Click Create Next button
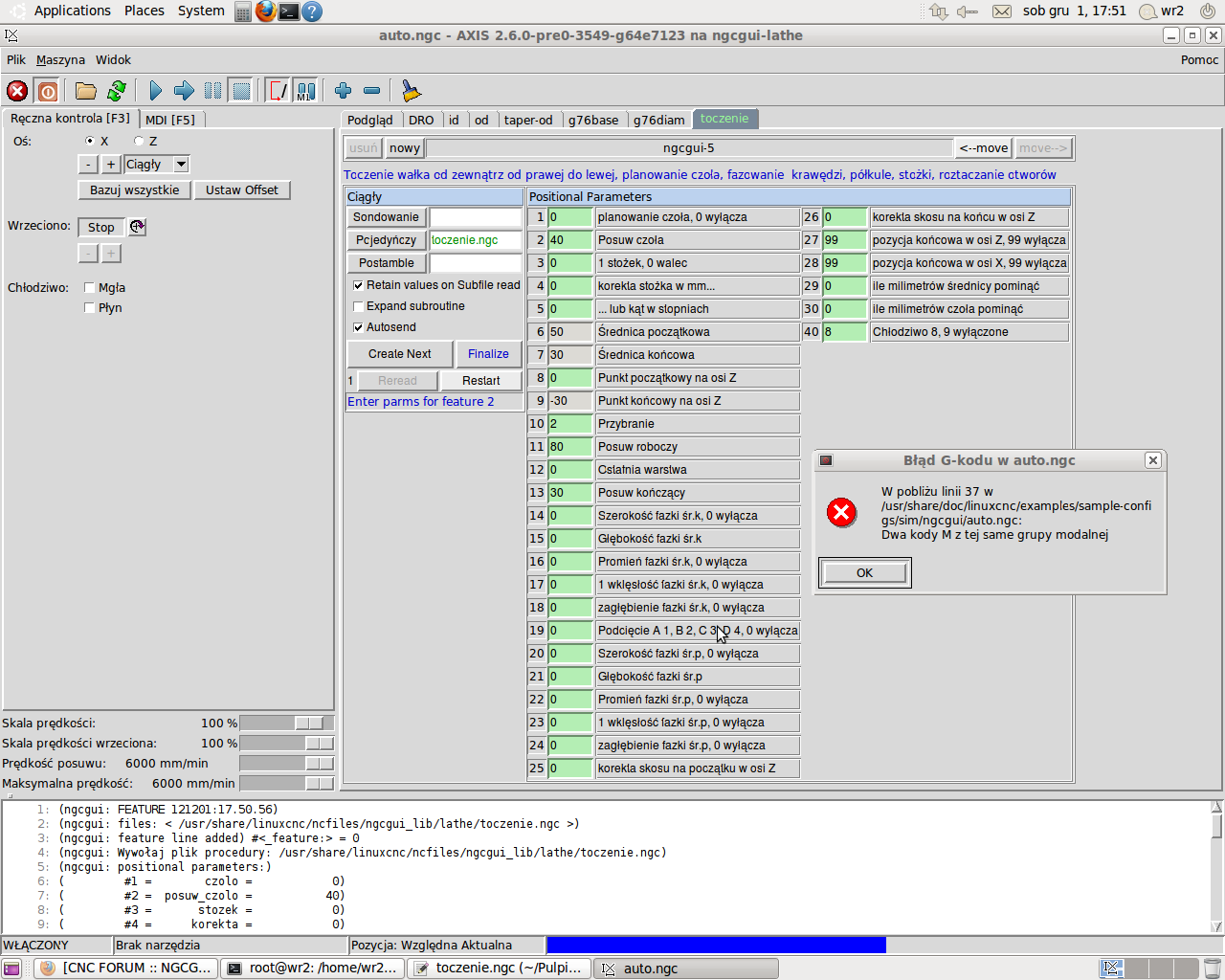Image resolution: width=1225 pixels, height=980 pixels. click(x=400, y=354)
